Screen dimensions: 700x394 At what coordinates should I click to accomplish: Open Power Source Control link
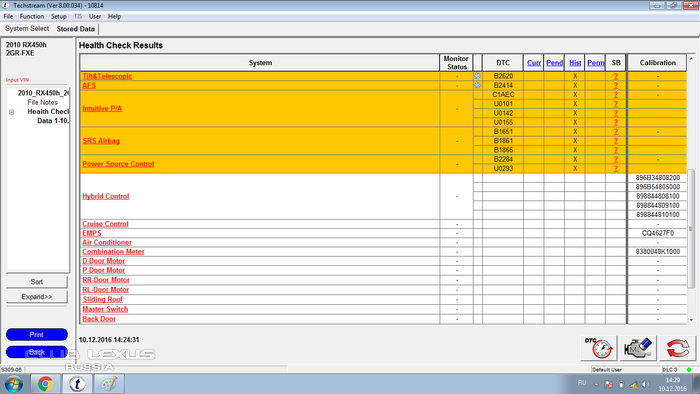pos(118,164)
